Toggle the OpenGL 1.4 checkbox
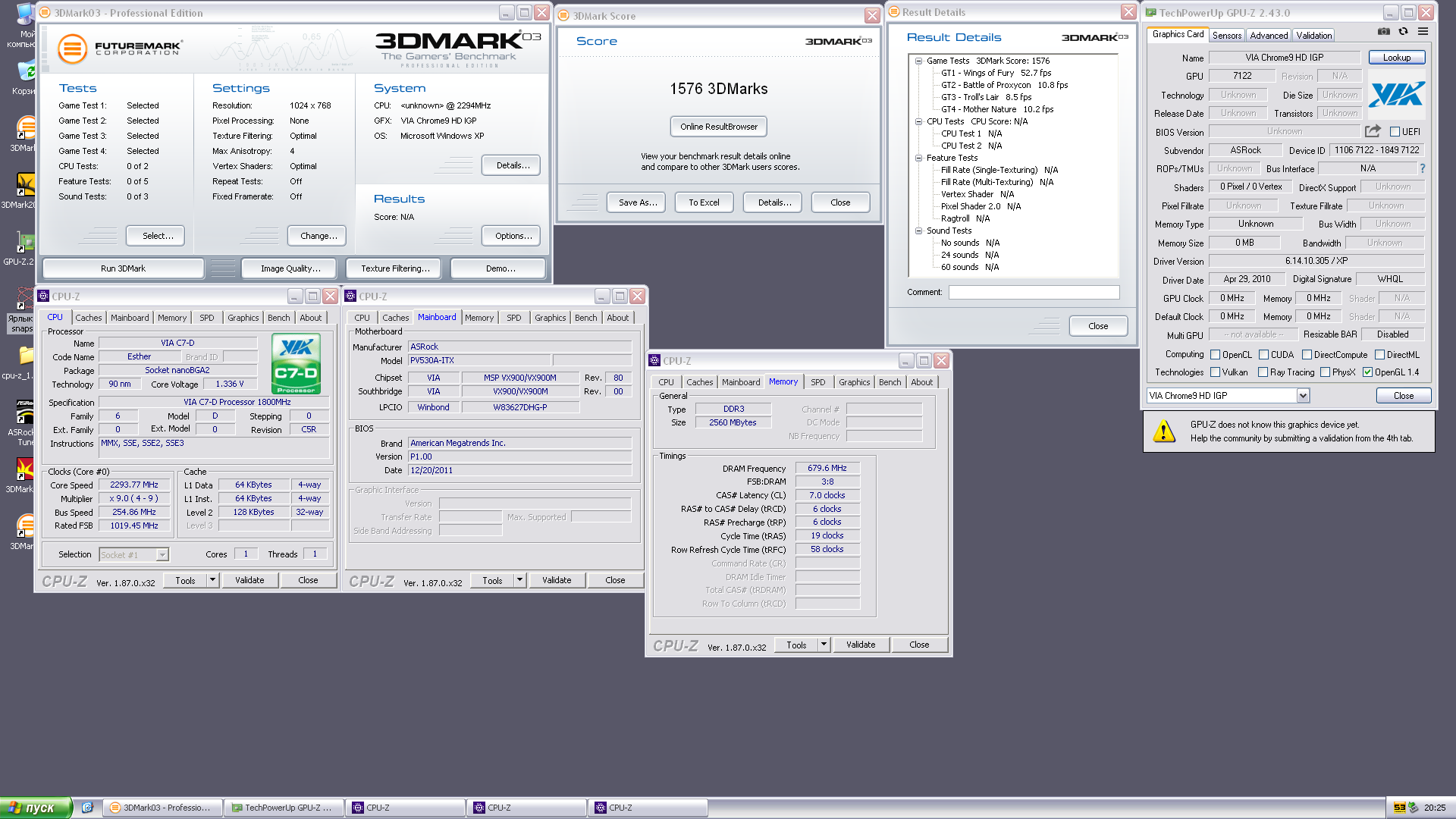 1368,372
